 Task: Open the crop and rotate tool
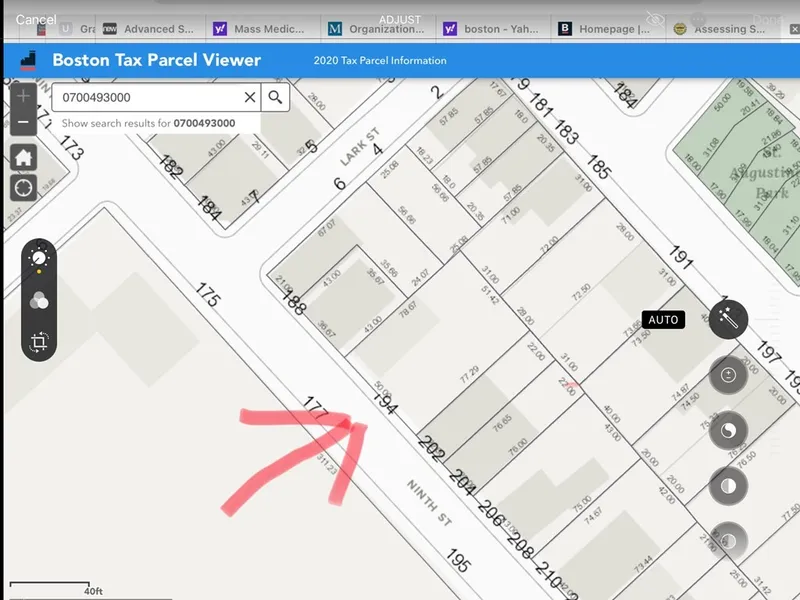[38, 342]
